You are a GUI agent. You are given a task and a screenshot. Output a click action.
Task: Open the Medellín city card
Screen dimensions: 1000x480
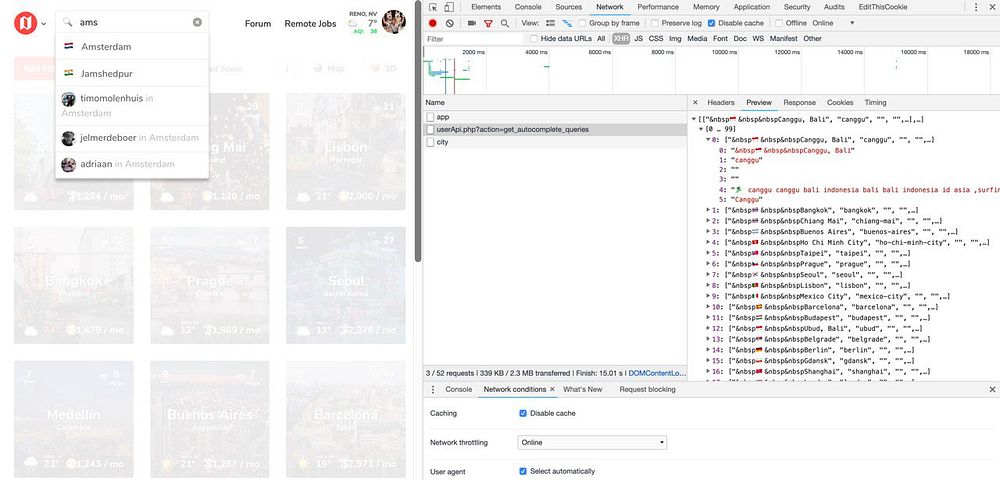coord(73,419)
